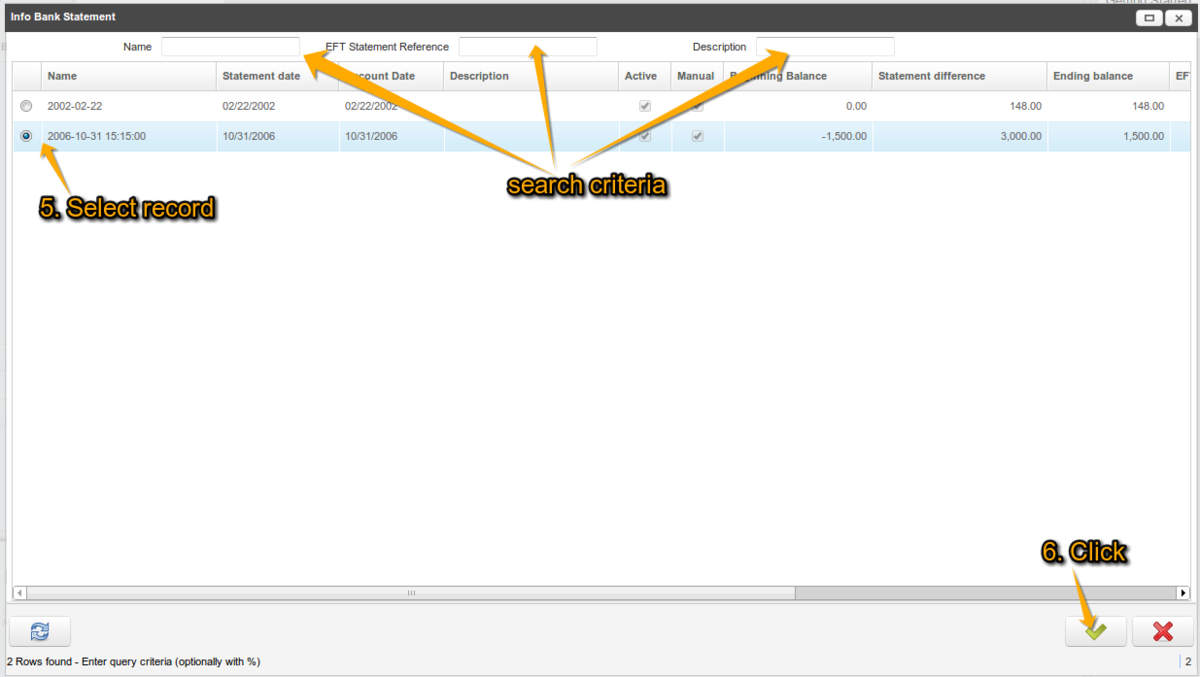Click the red X cancel button

1162,631
